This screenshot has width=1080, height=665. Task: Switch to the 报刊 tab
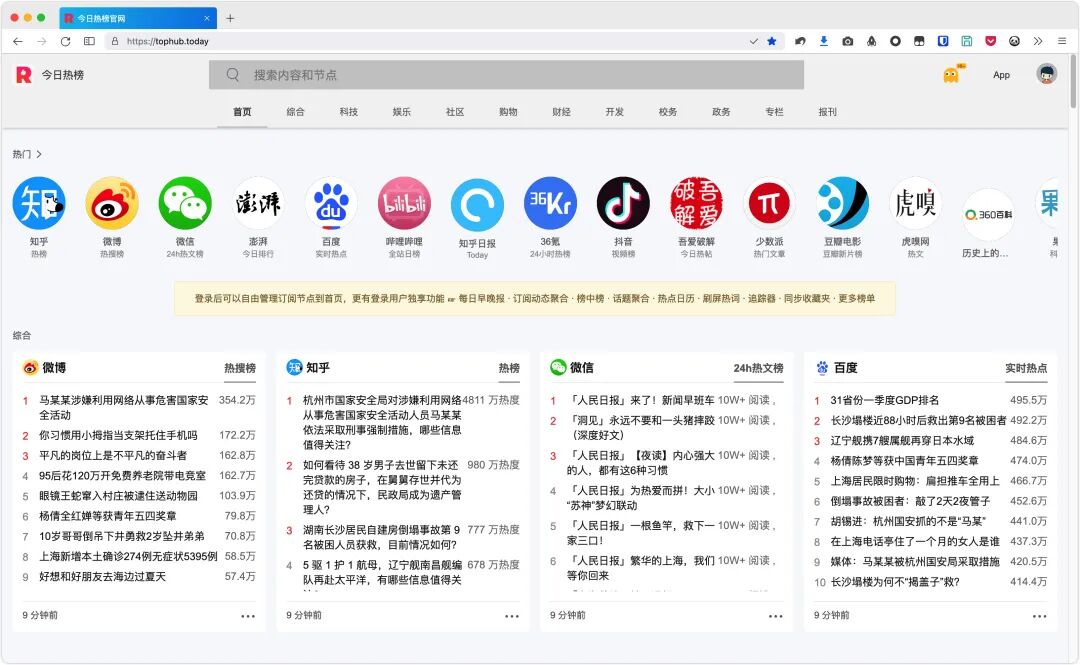pos(827,112)
